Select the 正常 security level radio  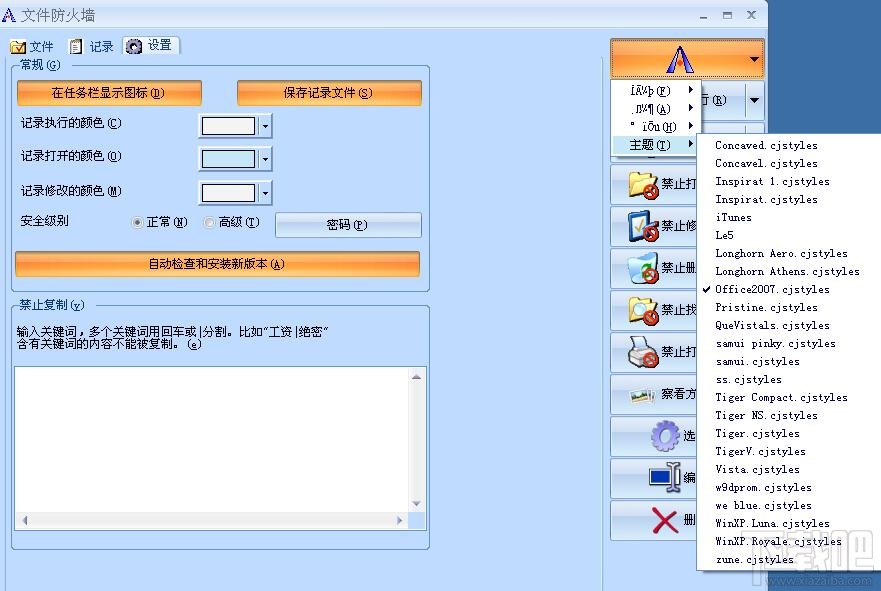[137, 223]
